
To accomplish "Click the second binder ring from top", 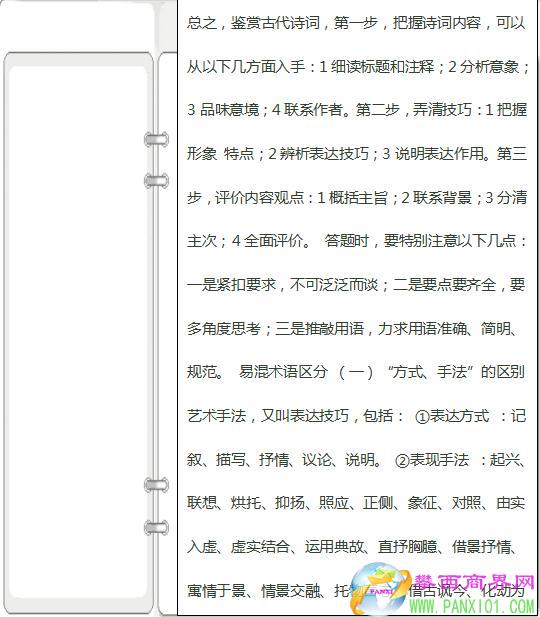I will click(157, 181).
